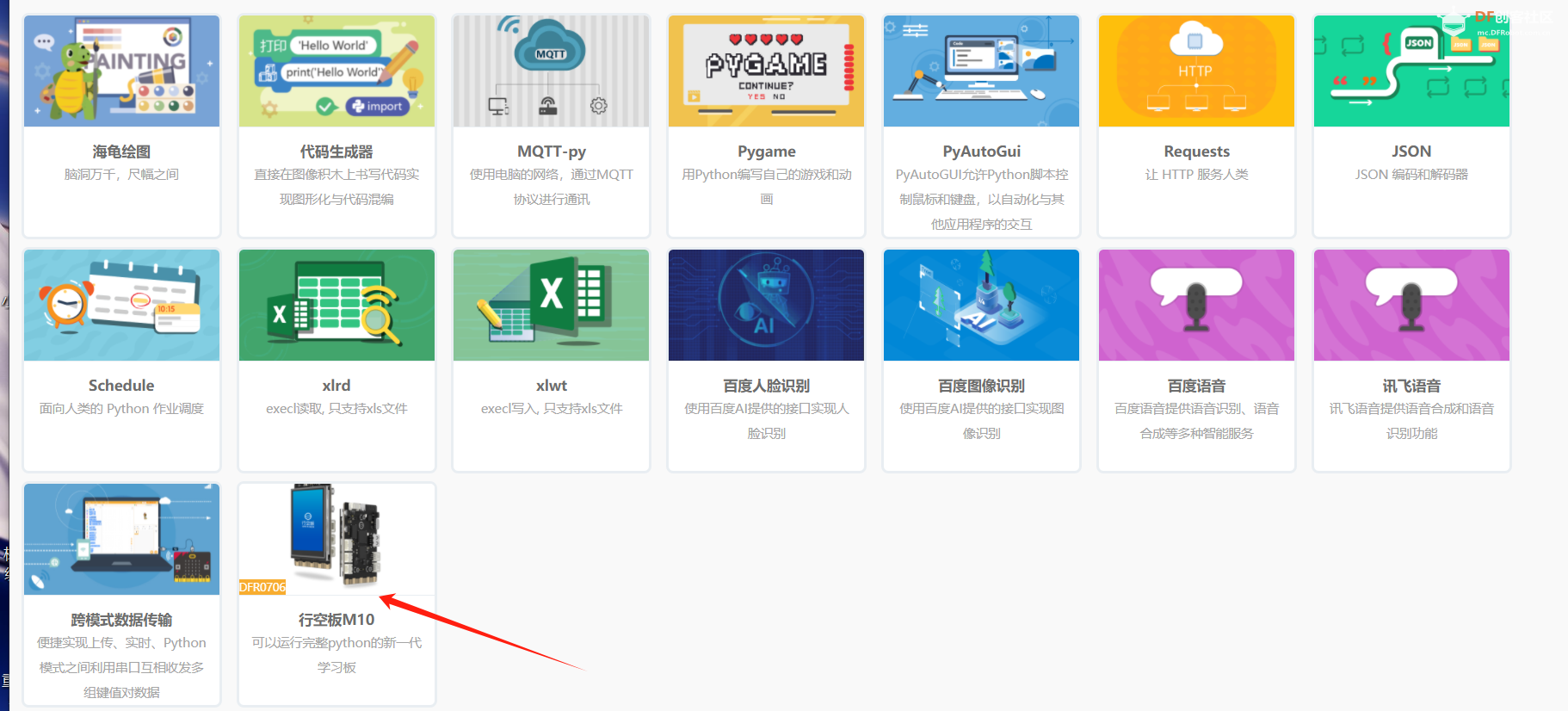Viewport: 1568px width, 711px height.
Task: Open the 海龟绘图 turtle painting thumbnail
Action: (x=121, y=71)
